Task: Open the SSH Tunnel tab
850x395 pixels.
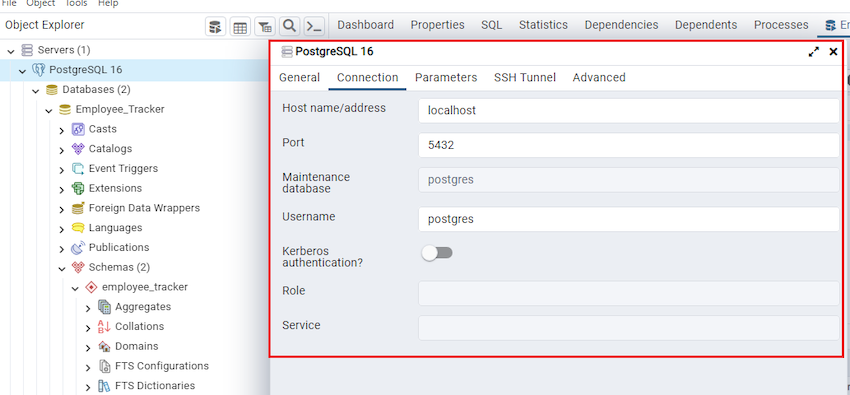Action: 525,77
